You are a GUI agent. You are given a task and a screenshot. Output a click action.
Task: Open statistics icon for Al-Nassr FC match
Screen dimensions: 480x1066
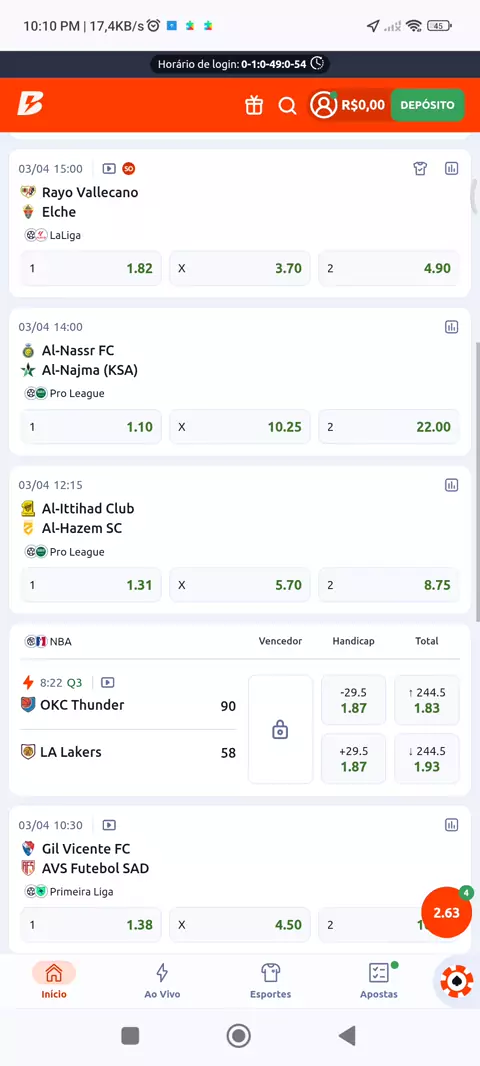pos(451,327)
